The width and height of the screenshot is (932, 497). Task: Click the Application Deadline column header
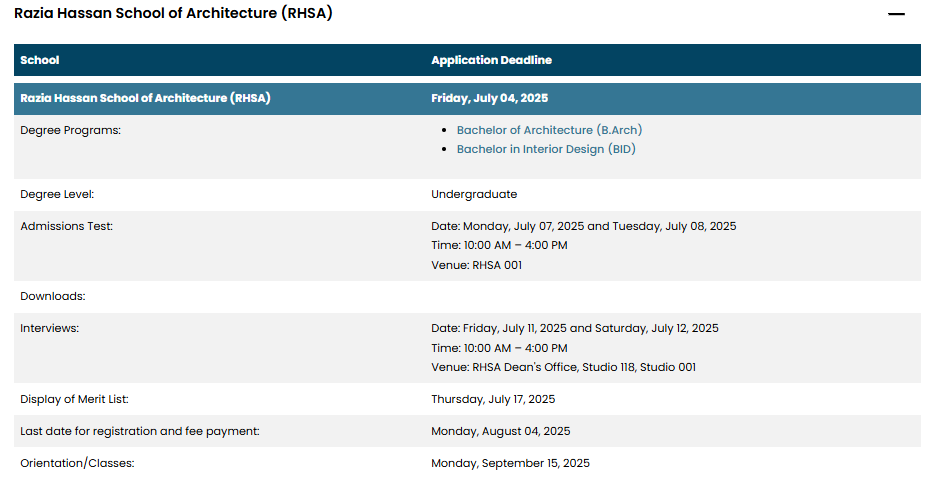pyautogui.click(x=491, y=60)
